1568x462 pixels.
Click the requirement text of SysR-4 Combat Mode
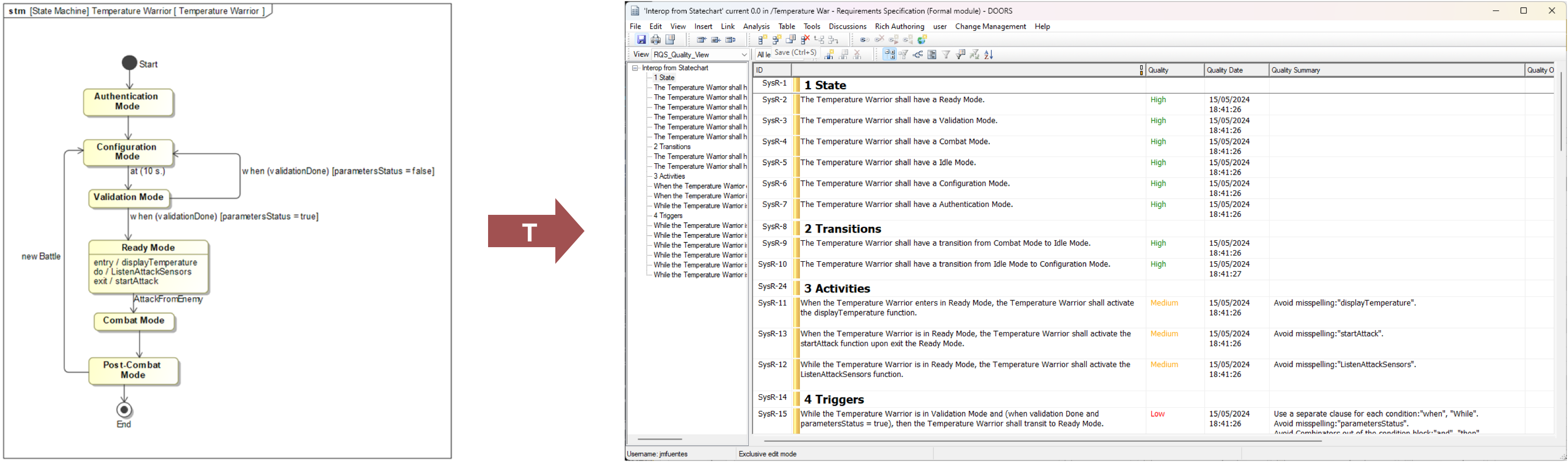[x=895, y=142]
